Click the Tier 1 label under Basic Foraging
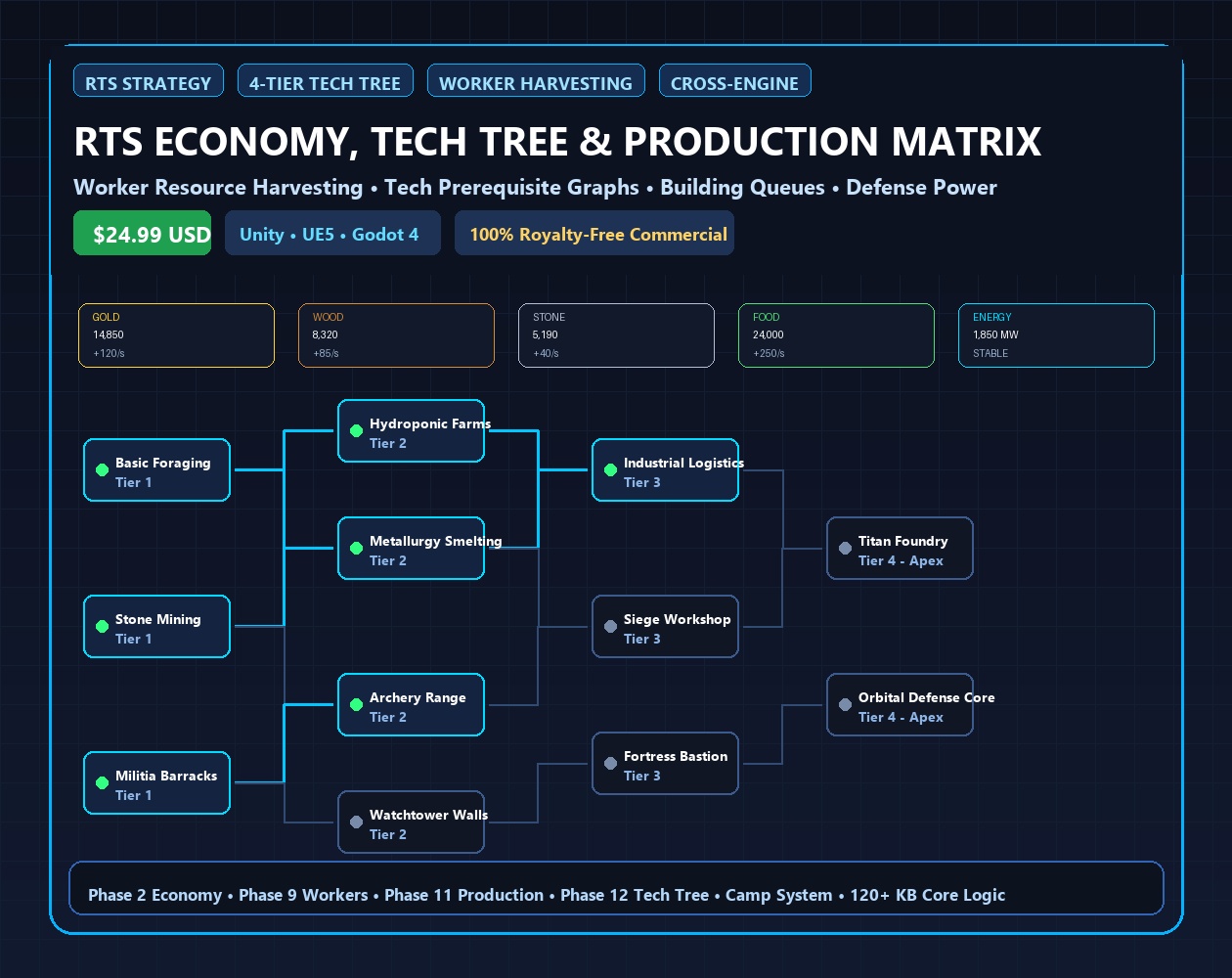The width and height of the screenshot is (1232, 978). click(x=134, y=482)
